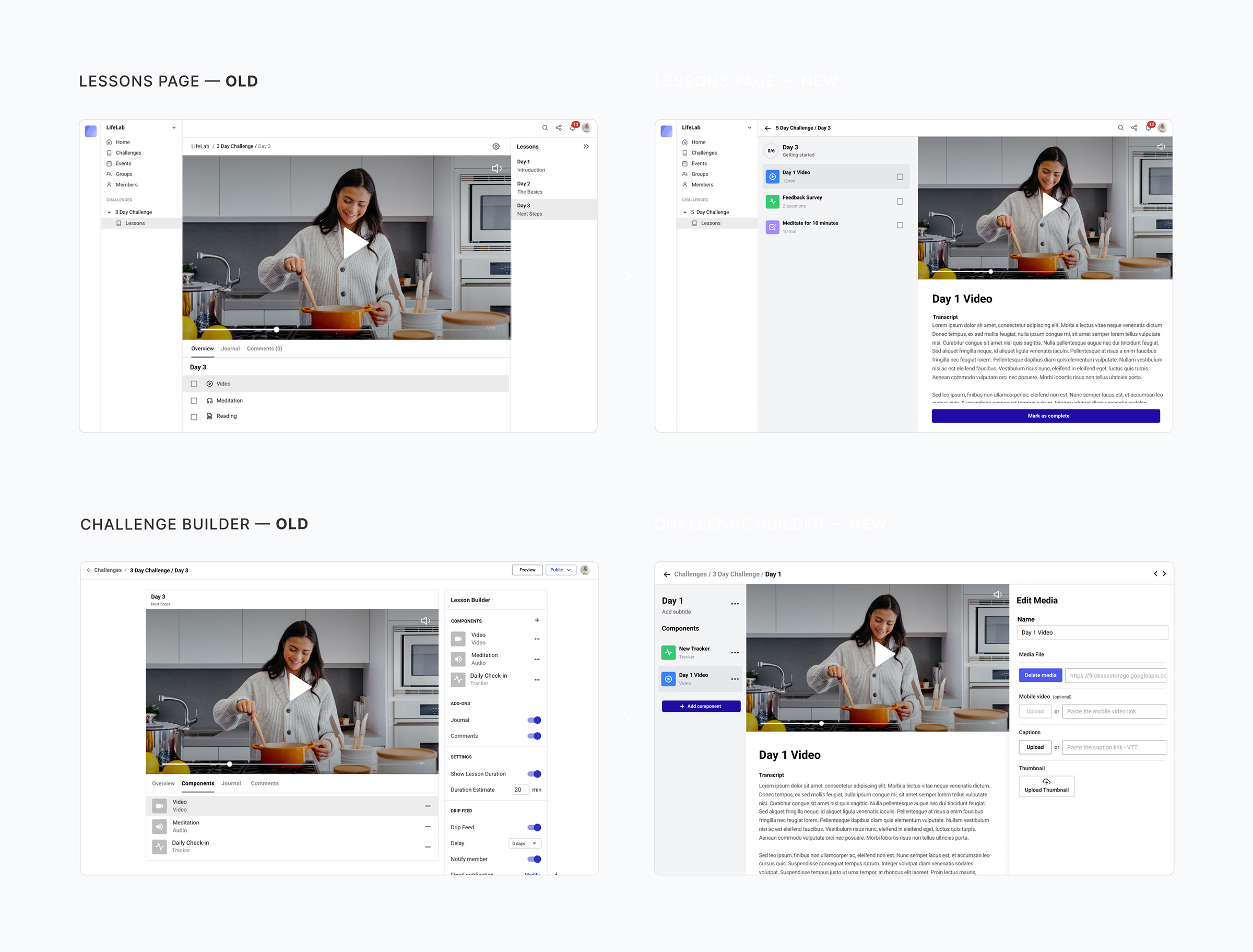Viewport: 1253px width, 952px height.
Task: Click the purple Meditate for 10 minutes icon
Action: pyautogui.click(x=772, y=227)
